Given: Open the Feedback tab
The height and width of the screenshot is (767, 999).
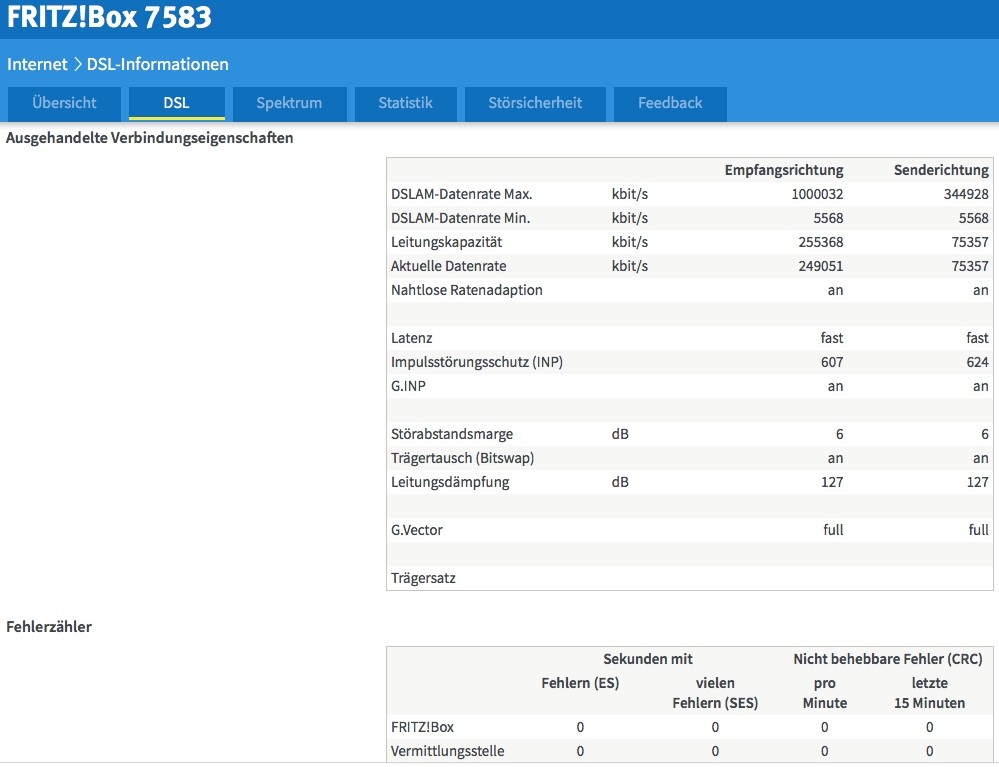Looking at the screenshot, I should coord(669,103).
